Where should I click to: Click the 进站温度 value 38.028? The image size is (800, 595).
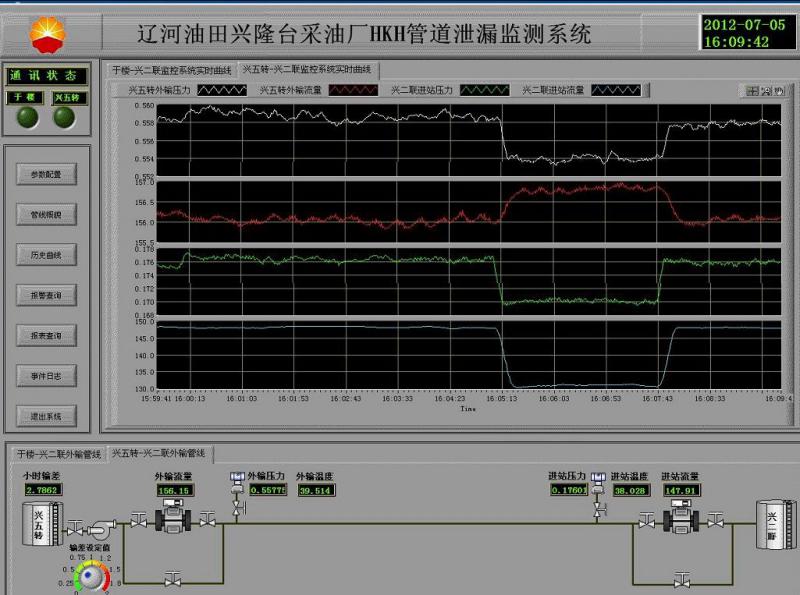point(630,490)
